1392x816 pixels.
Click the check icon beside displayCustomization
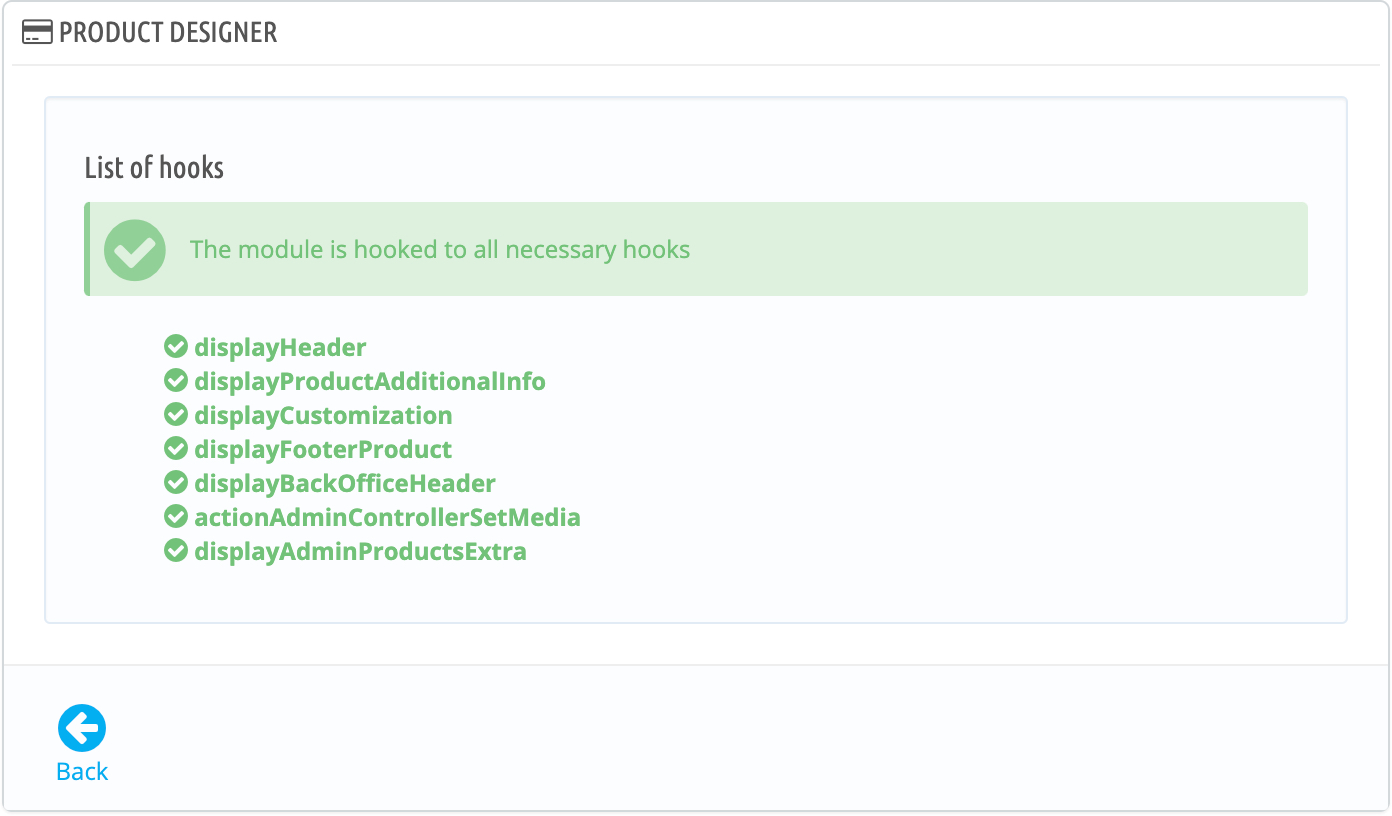pyautogui.click(x=176, y=415)
